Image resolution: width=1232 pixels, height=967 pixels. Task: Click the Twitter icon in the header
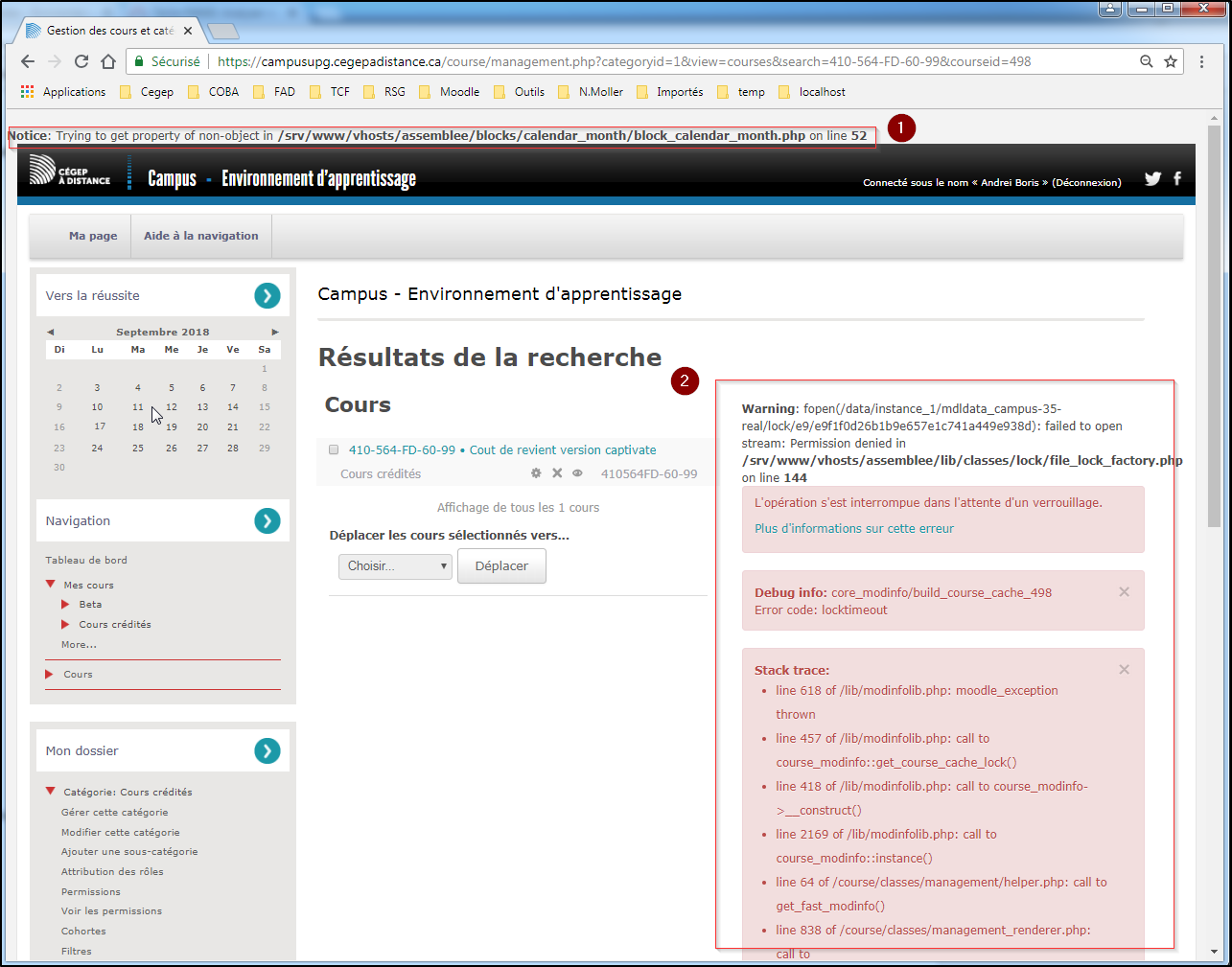coord(1152,178)
